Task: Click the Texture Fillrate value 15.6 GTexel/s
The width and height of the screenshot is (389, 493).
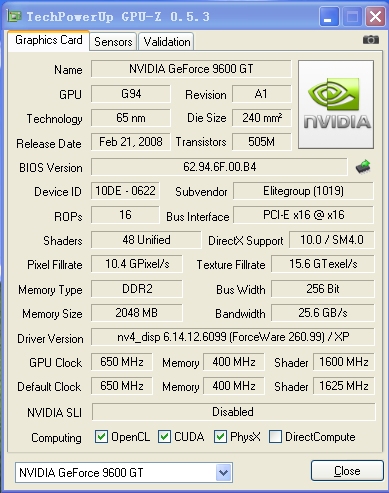Action: coord(323,264)
